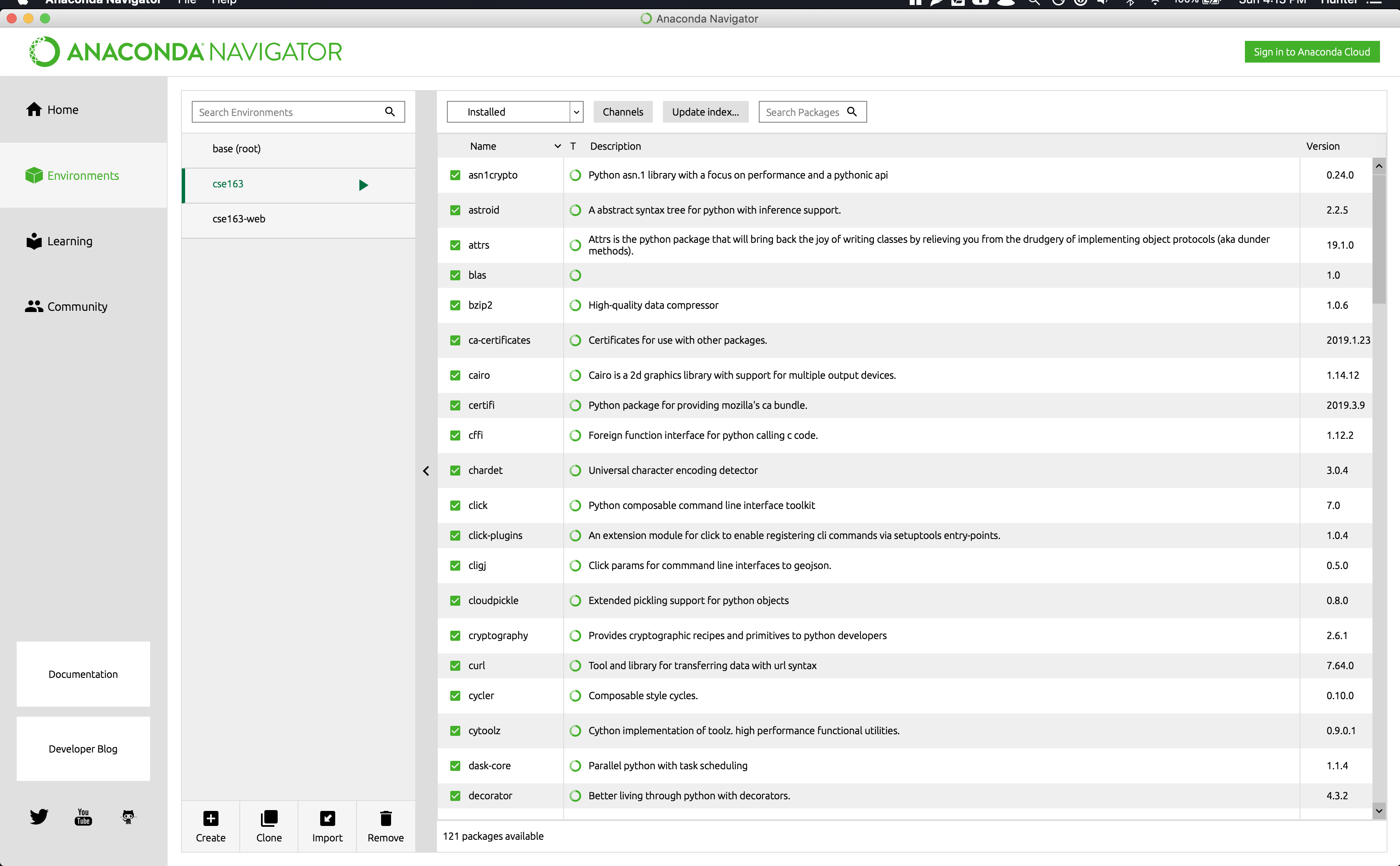This screenshot has width=1400, height=866.
Task: Click the Update index button
Action: coord(705,112)
